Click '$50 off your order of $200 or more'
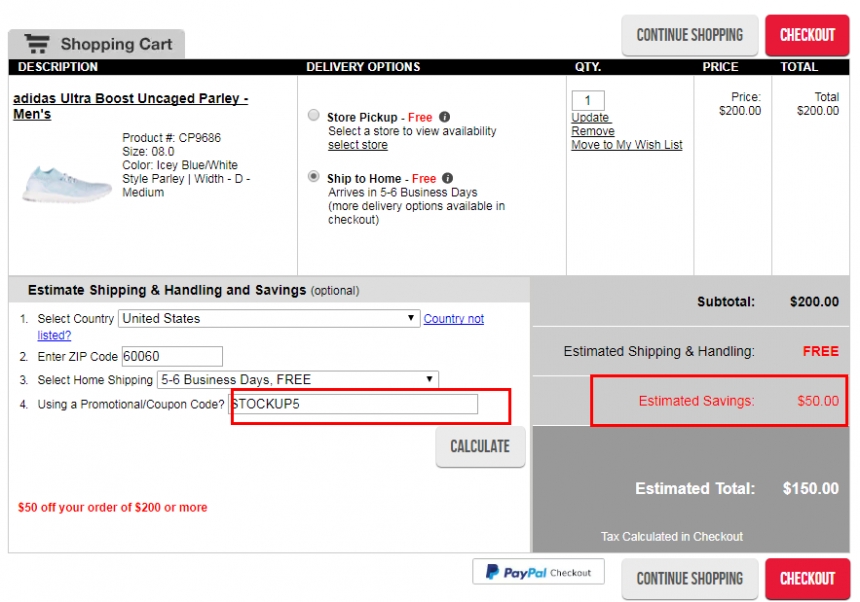This screenshot has width=860, height=602. [x=112, y=507]
